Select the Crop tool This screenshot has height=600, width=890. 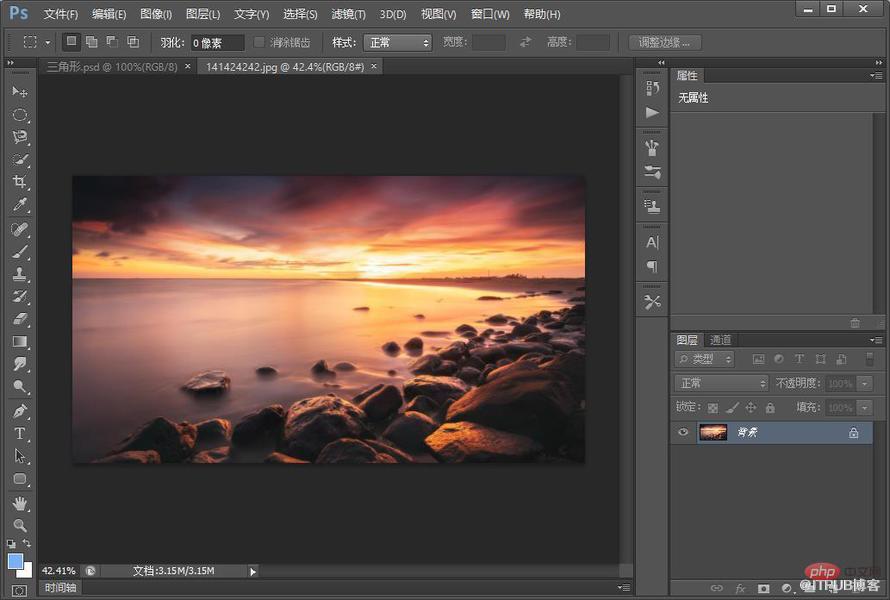click(20, 182)
